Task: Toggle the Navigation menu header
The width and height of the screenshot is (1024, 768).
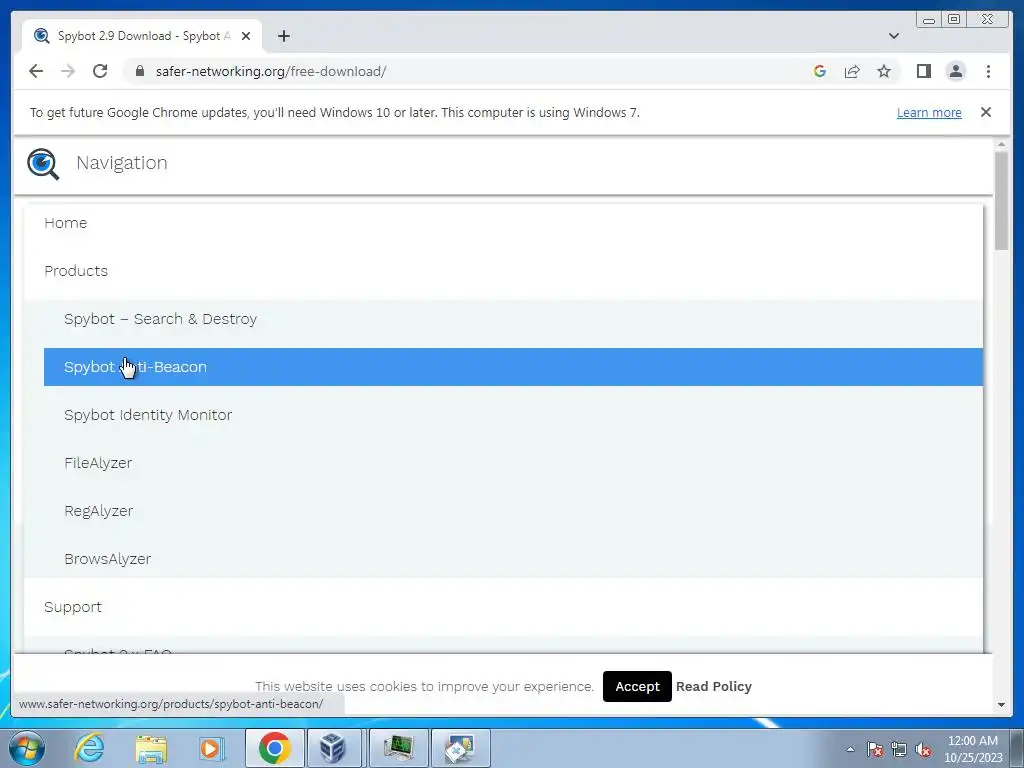Action: pyautogui.click(x=121, y=163)
